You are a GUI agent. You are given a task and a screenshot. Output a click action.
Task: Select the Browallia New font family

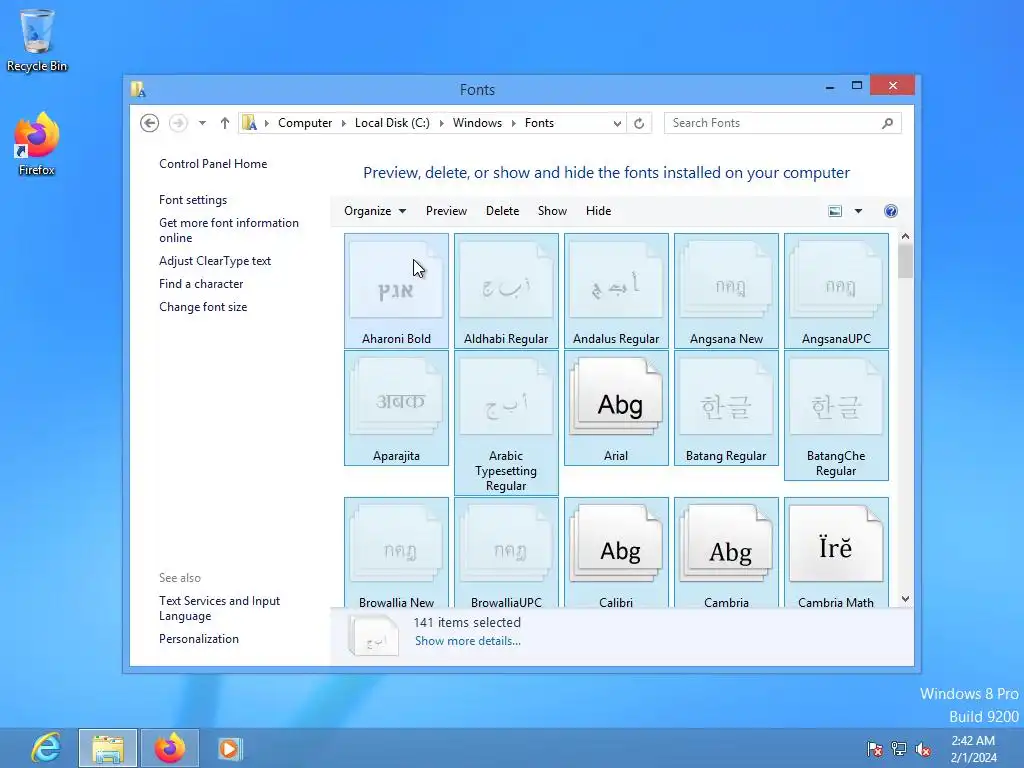pos(396,552)
